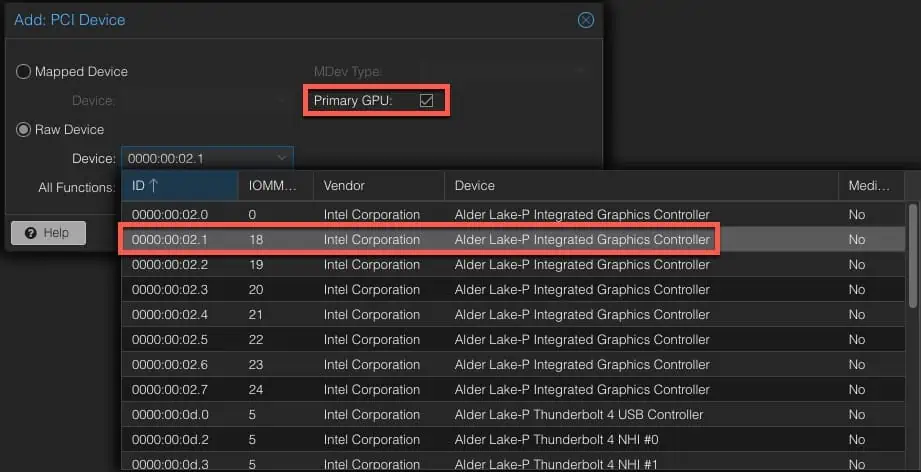This screenshot has width=921, height=472.
Task: Click the question mark Help icon
Action: [30, 232]
